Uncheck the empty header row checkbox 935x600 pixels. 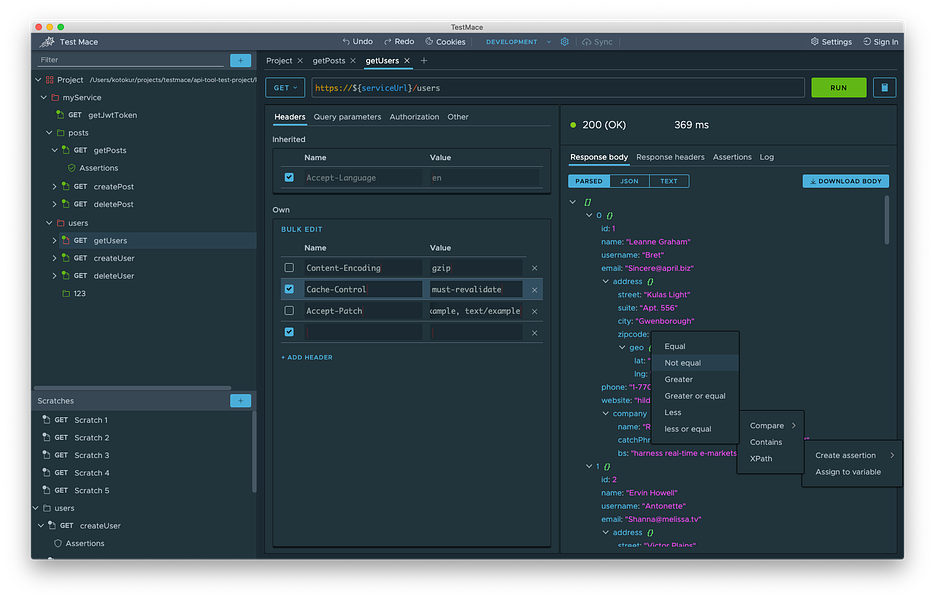tap(289, 332)
